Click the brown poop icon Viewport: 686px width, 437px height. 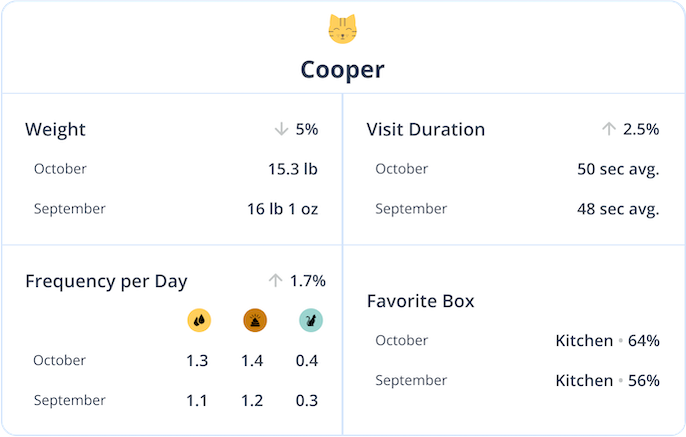click(255, 320)
